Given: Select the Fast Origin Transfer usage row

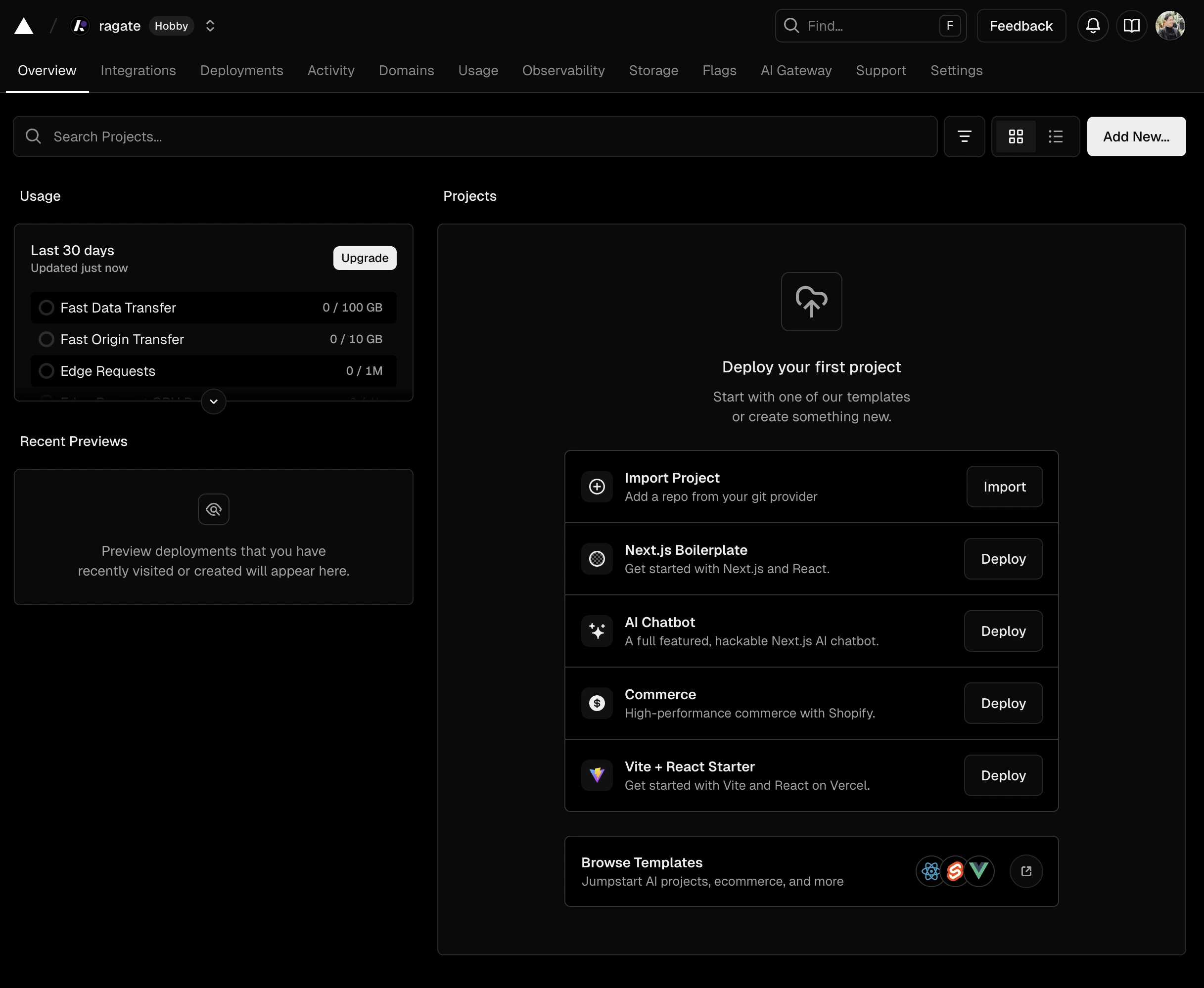Looking at the screenshot, I should coord(214,339).
